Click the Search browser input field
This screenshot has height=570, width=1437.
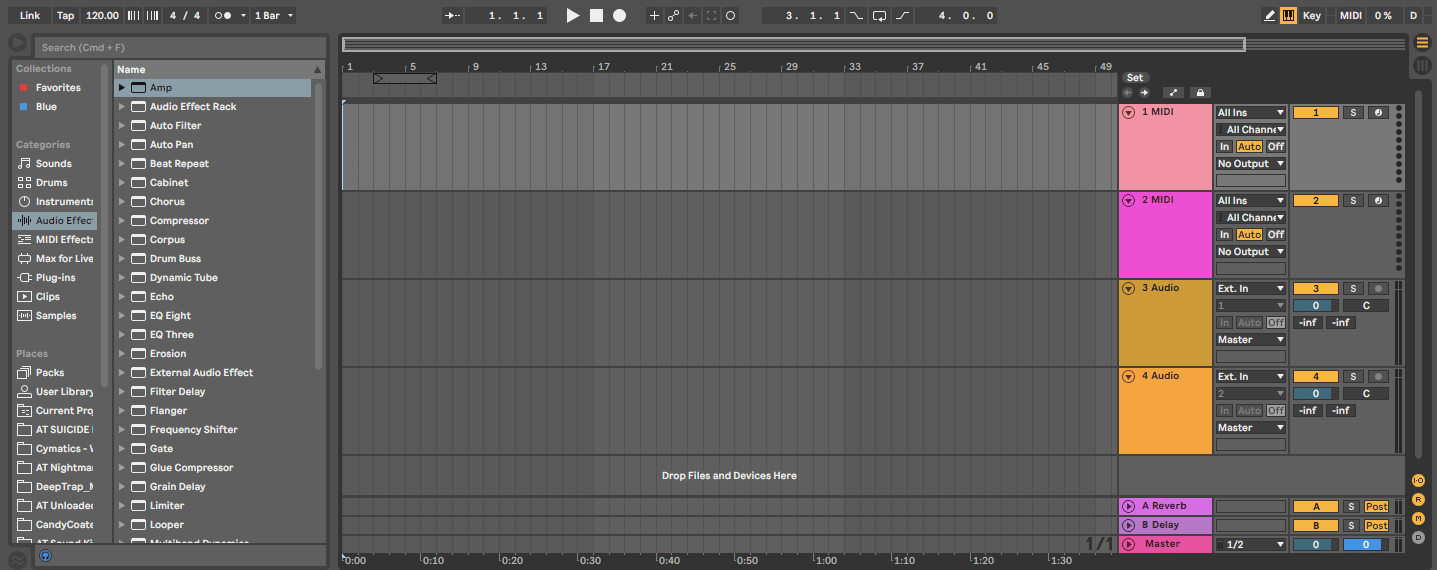pyautogui.click(x=180, y=47)
